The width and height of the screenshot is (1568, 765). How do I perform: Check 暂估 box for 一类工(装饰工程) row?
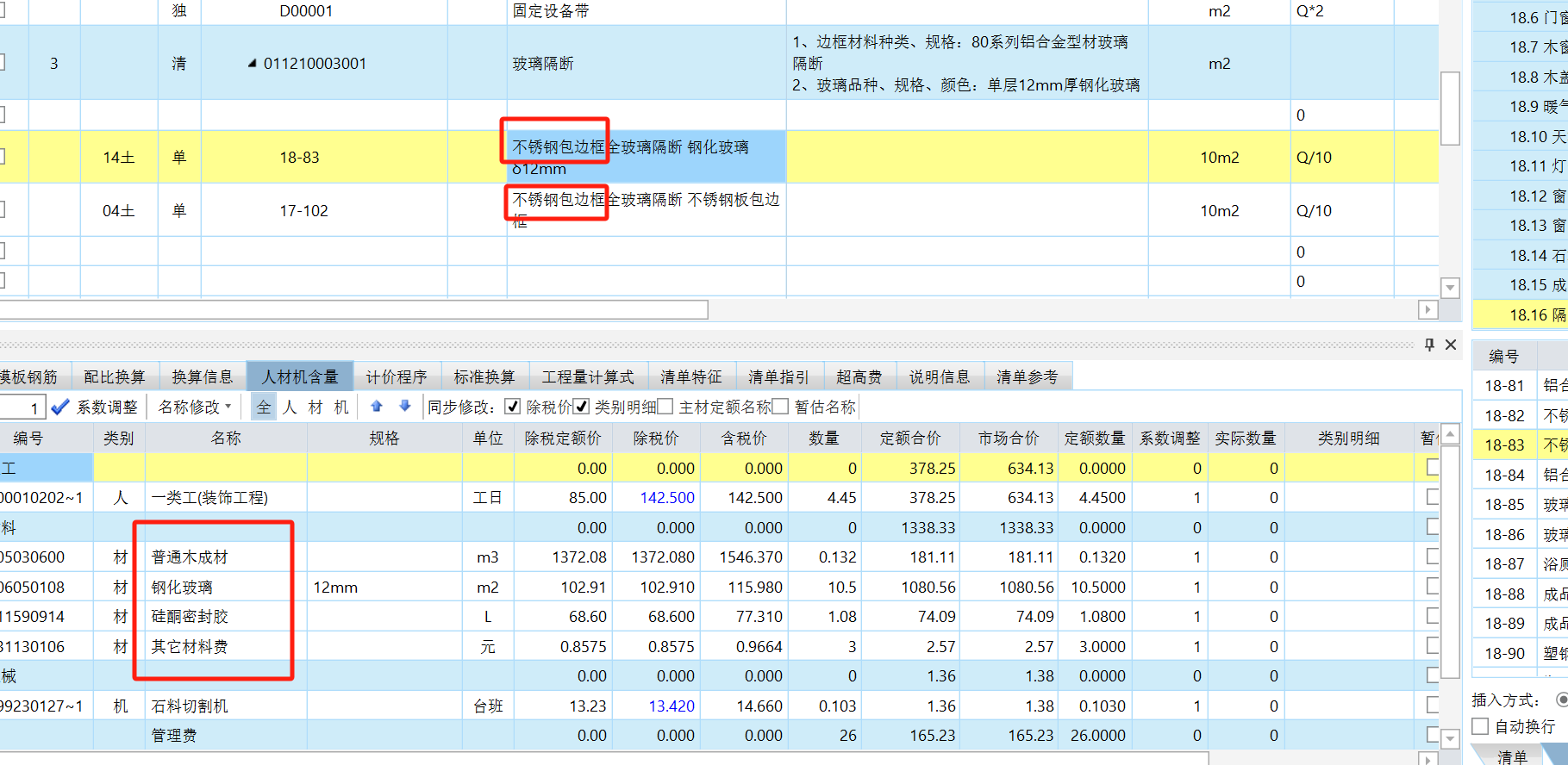[1433, 497]
